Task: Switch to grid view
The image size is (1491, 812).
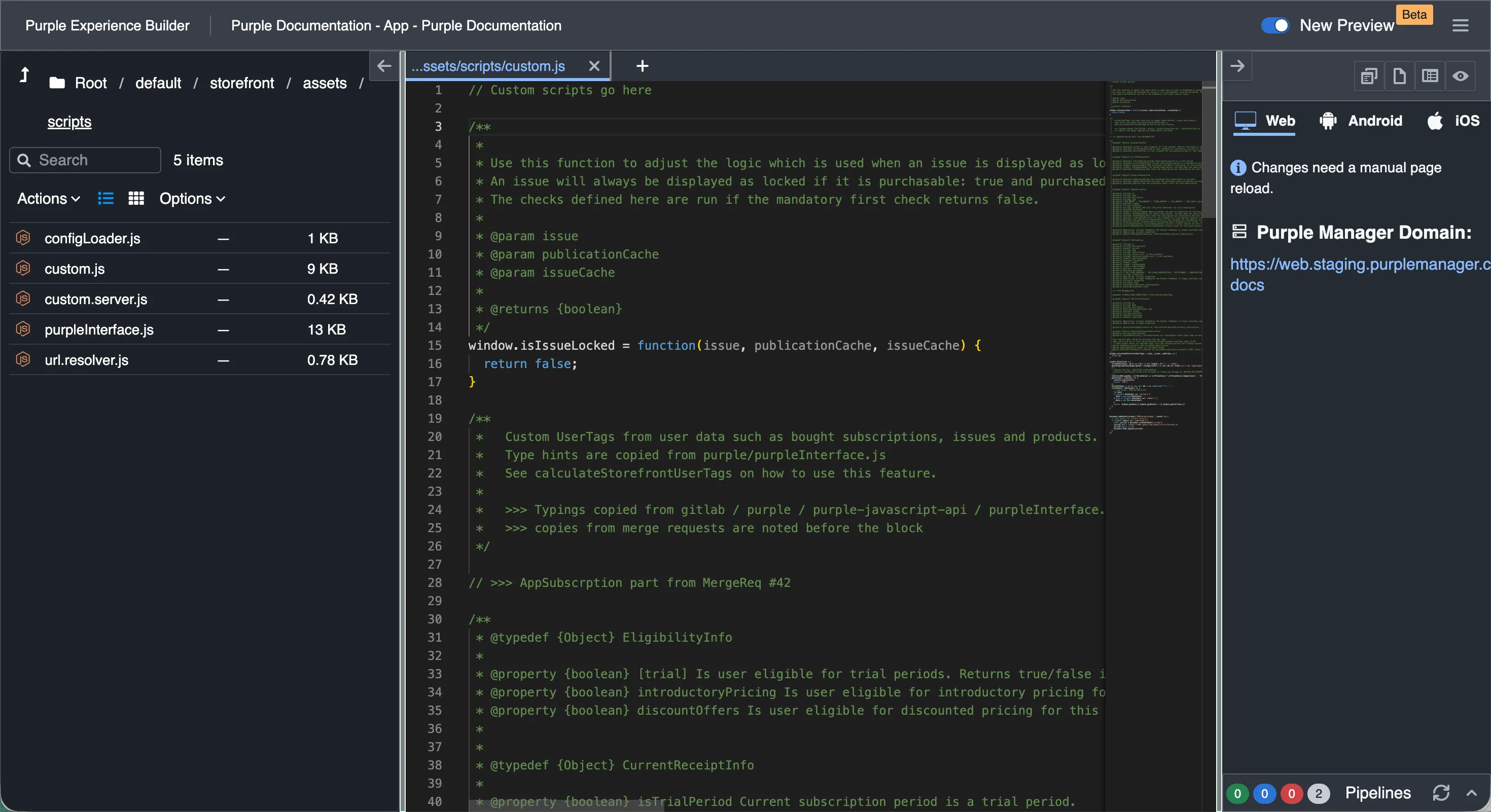Action: (136, 199)
